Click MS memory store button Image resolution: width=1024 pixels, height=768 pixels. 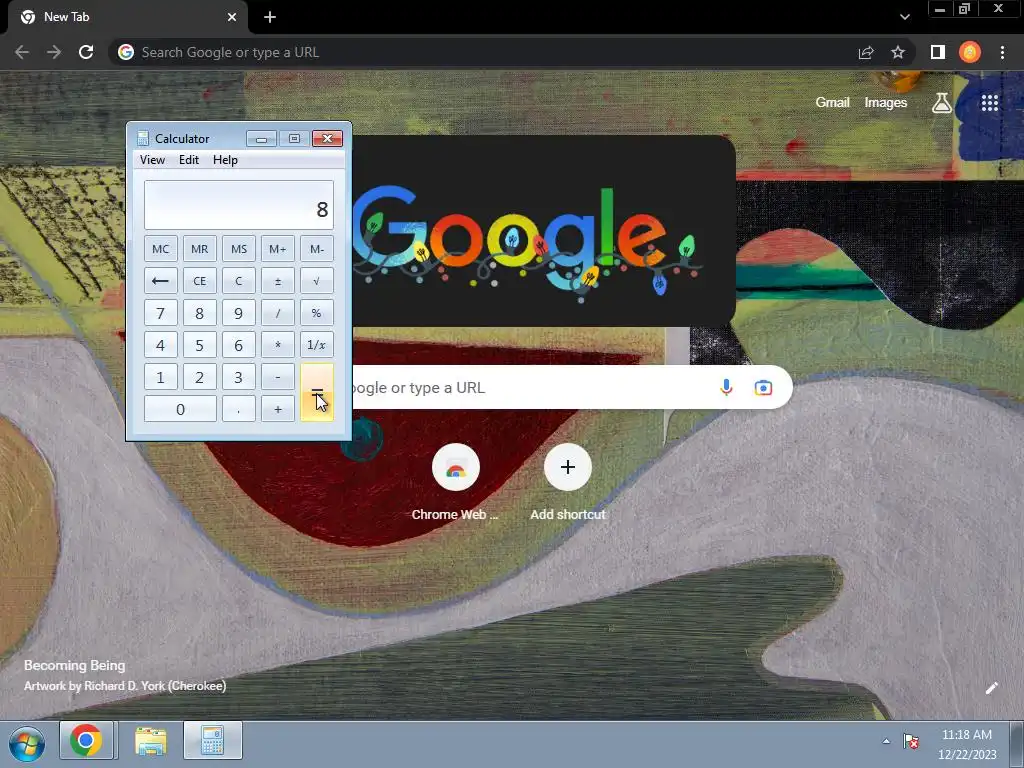[x=238, y=249]
